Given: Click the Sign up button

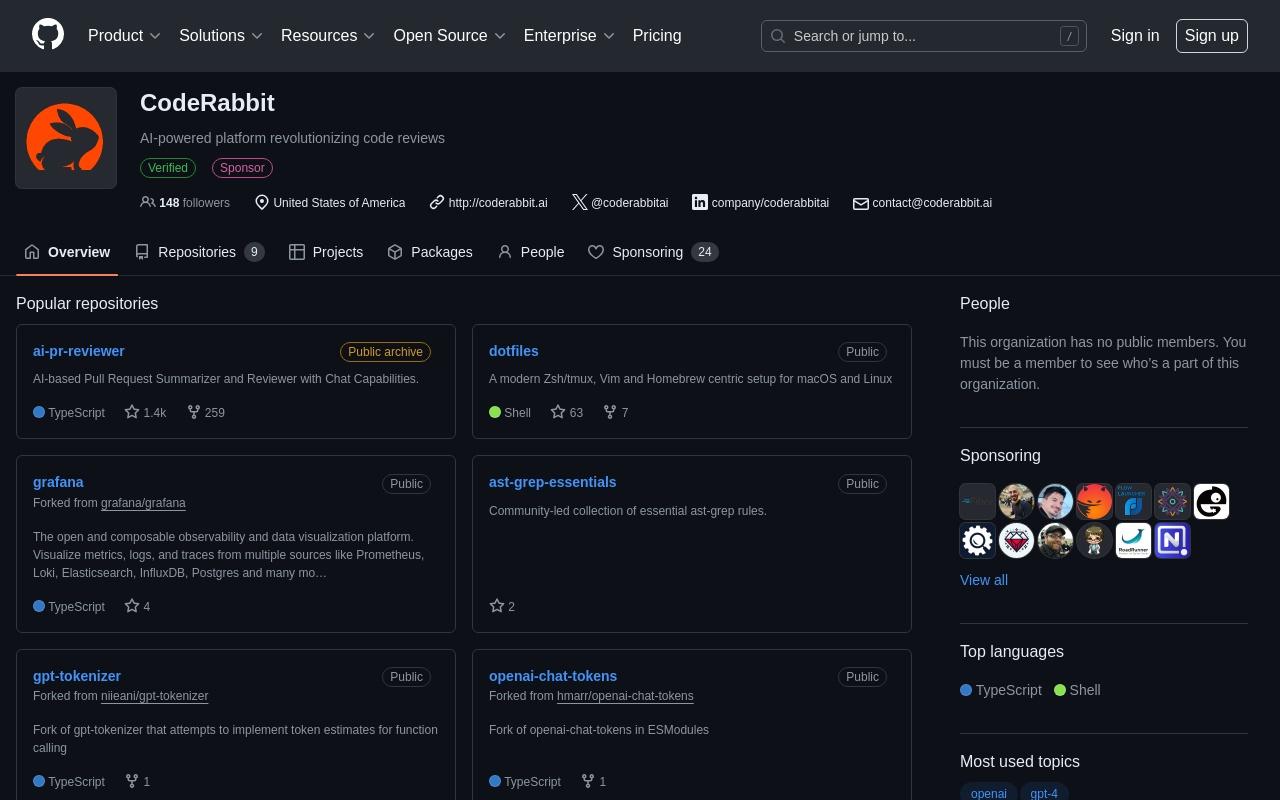Looking at the screenshot, I should [x=1212, y=35].
